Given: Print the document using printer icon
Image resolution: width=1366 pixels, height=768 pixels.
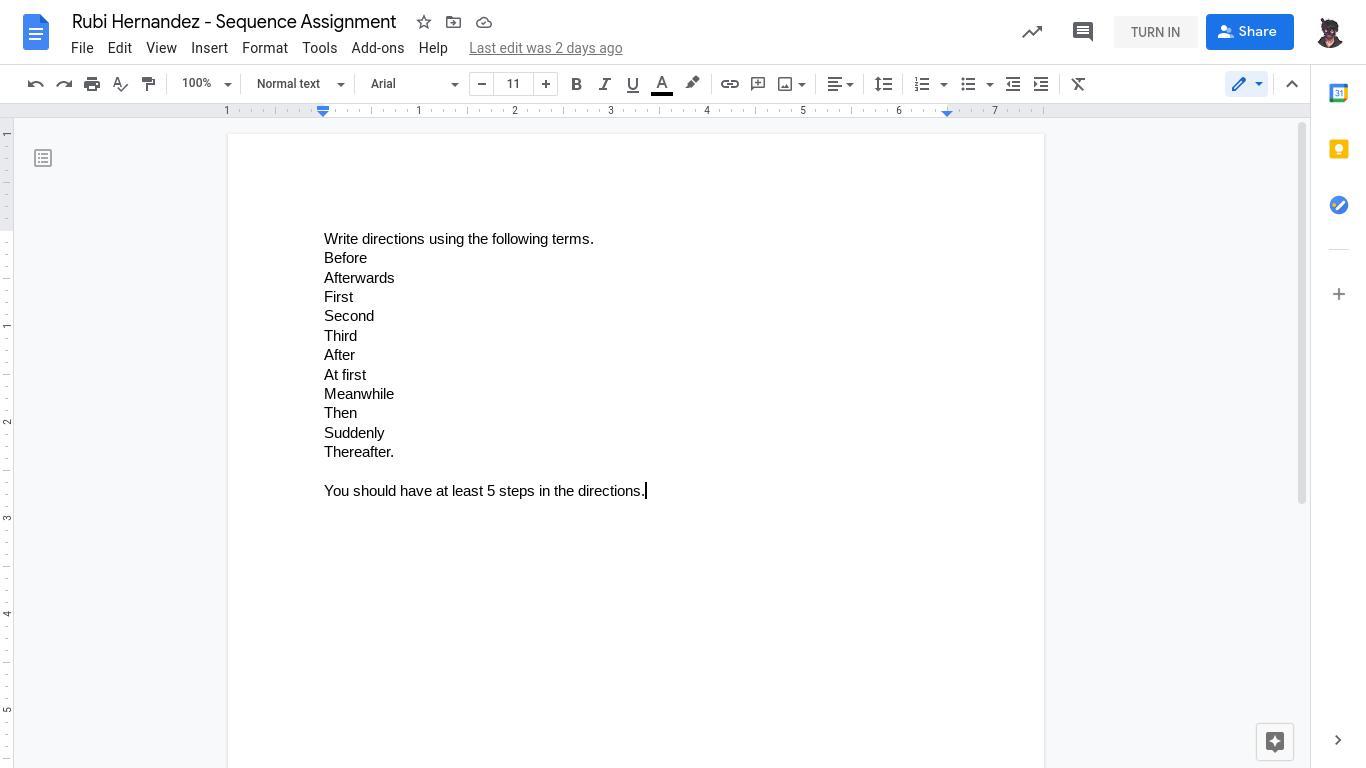Looking at the screenshot, I should click(x=92, y=84).
